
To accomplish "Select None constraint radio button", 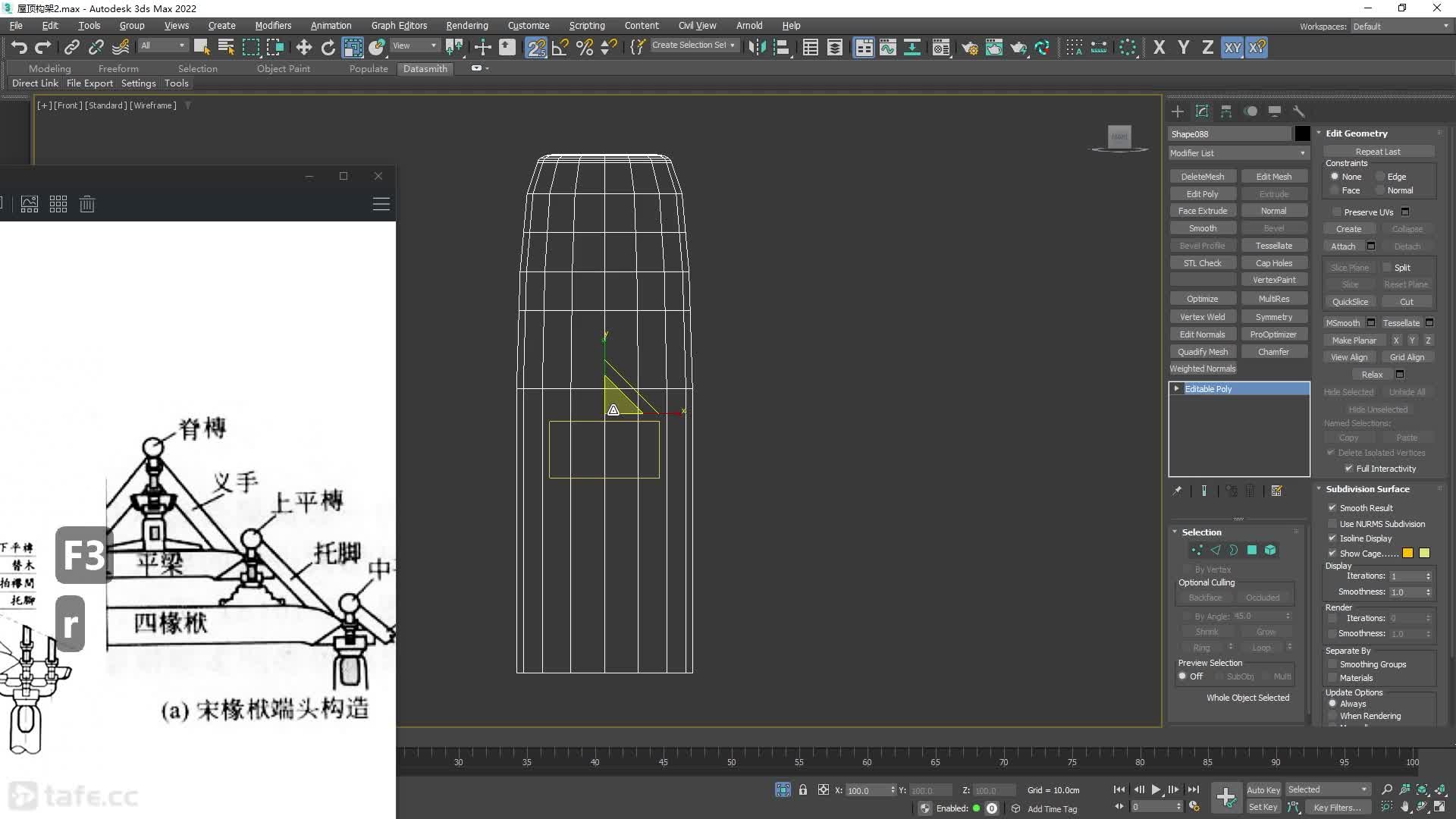I will pos(1335,176).
